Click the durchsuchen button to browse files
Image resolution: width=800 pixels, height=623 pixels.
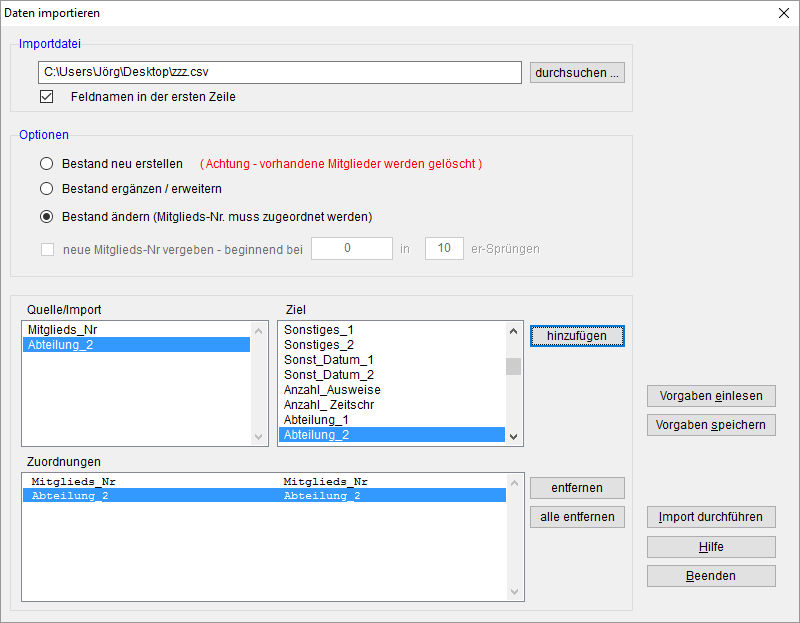coord(577,73)
